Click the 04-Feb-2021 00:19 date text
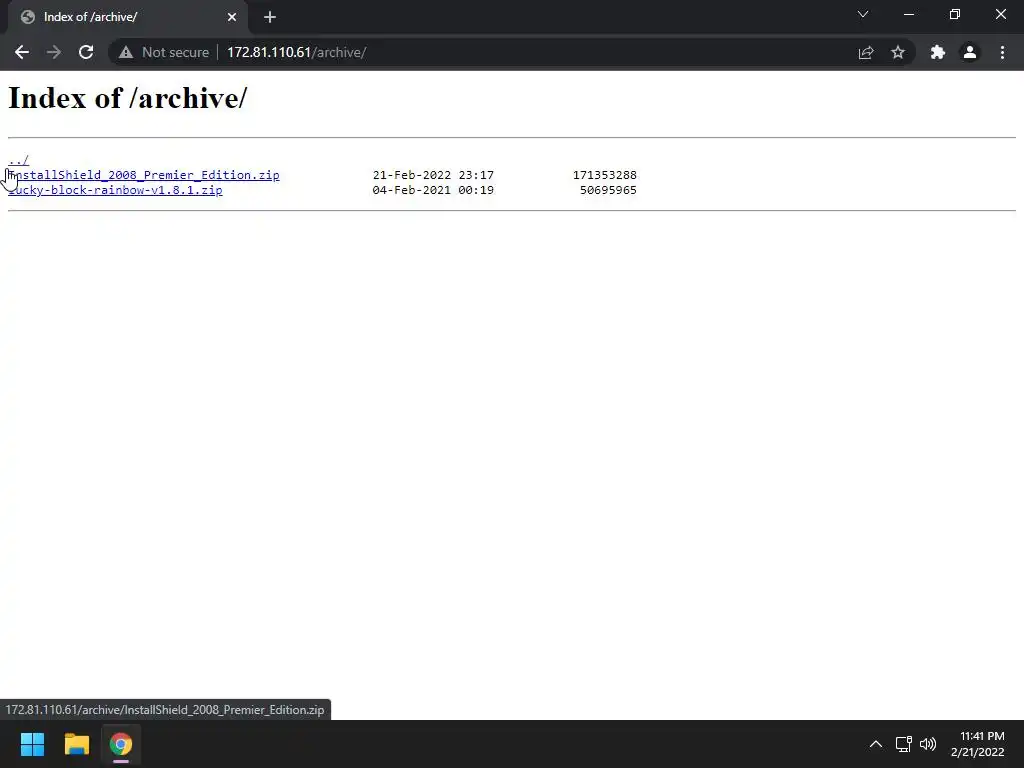This screenshot has width=1024, height=768. pyautogui.click(x=433, y=190)
